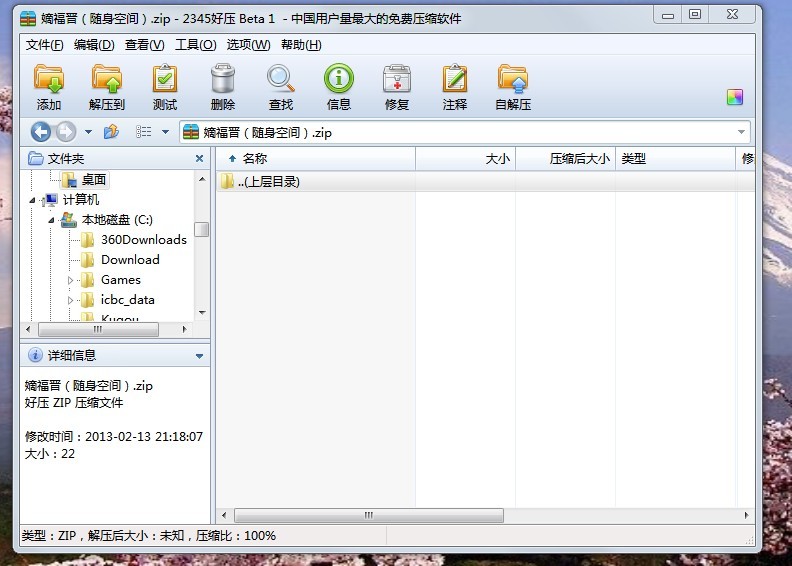
Task: Click file list scroll right arrow
Action: click(x=747, y=515)
